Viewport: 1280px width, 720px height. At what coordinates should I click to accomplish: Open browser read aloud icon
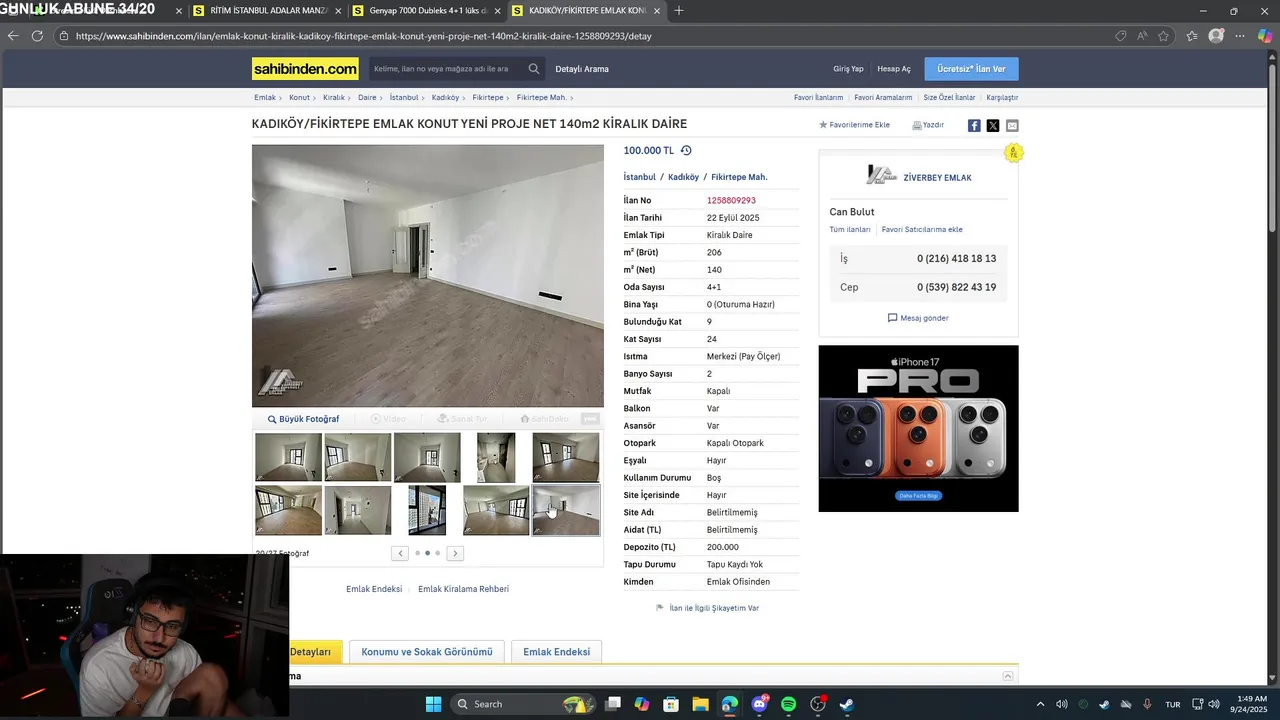(x=1142, y=36)
